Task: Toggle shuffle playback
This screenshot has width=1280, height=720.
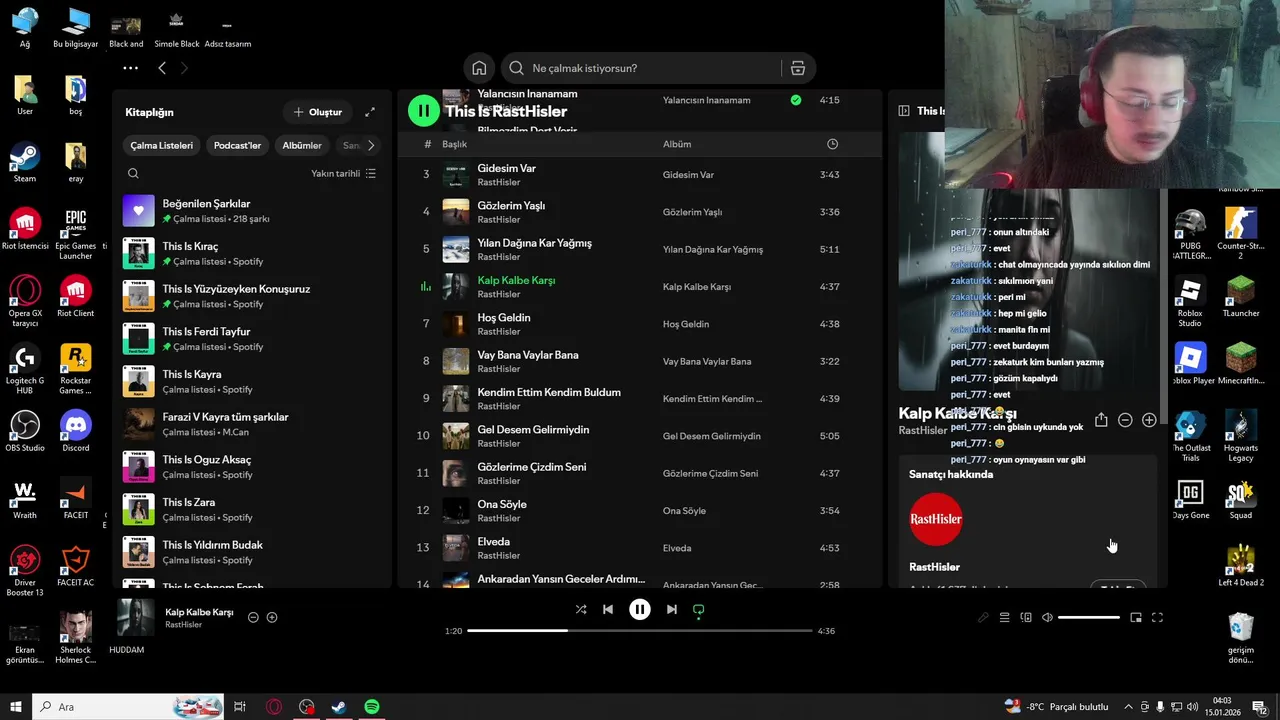Action: click(581, 609)
